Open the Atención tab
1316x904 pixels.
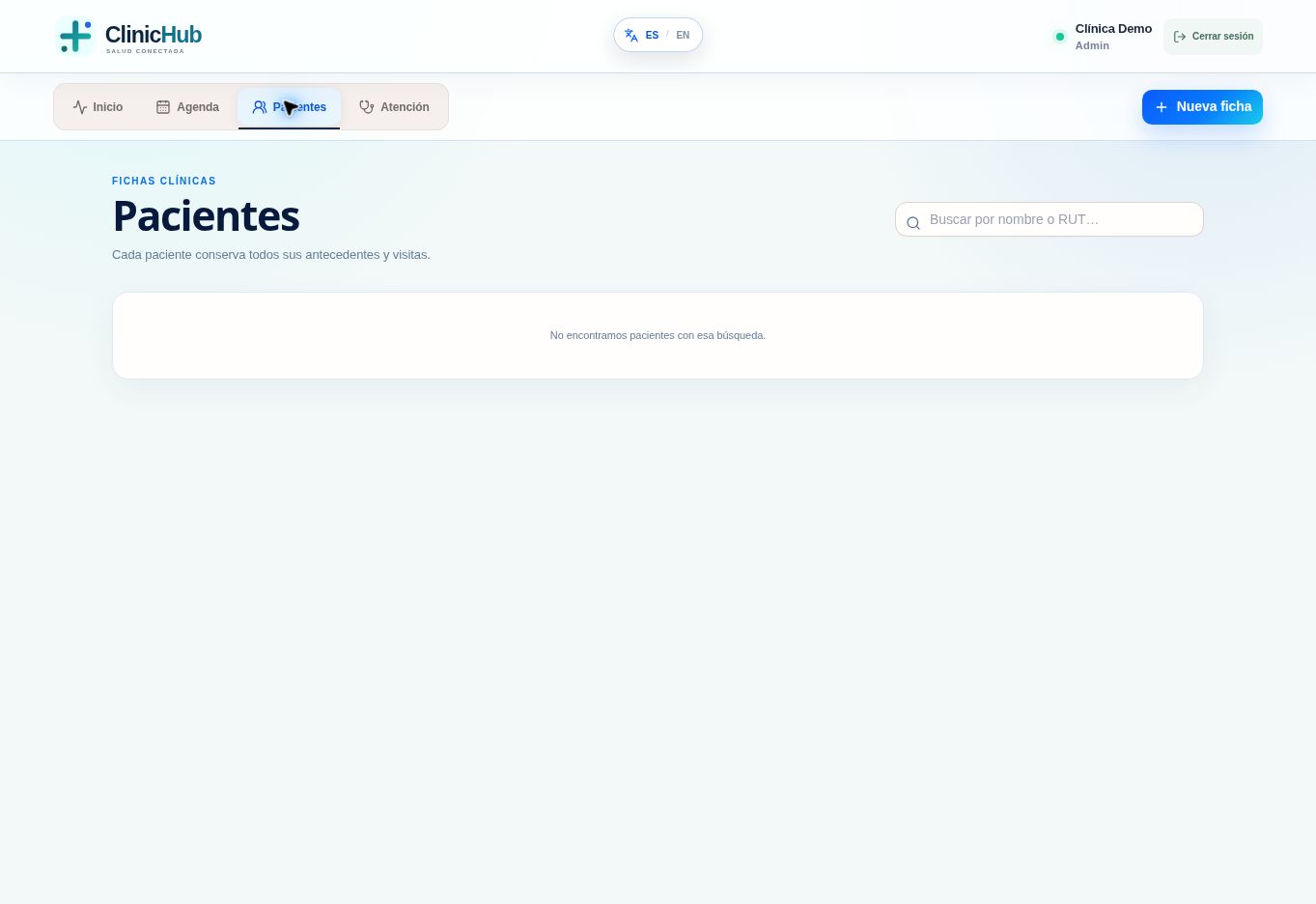pyautogui.click(x=394, y=107)
